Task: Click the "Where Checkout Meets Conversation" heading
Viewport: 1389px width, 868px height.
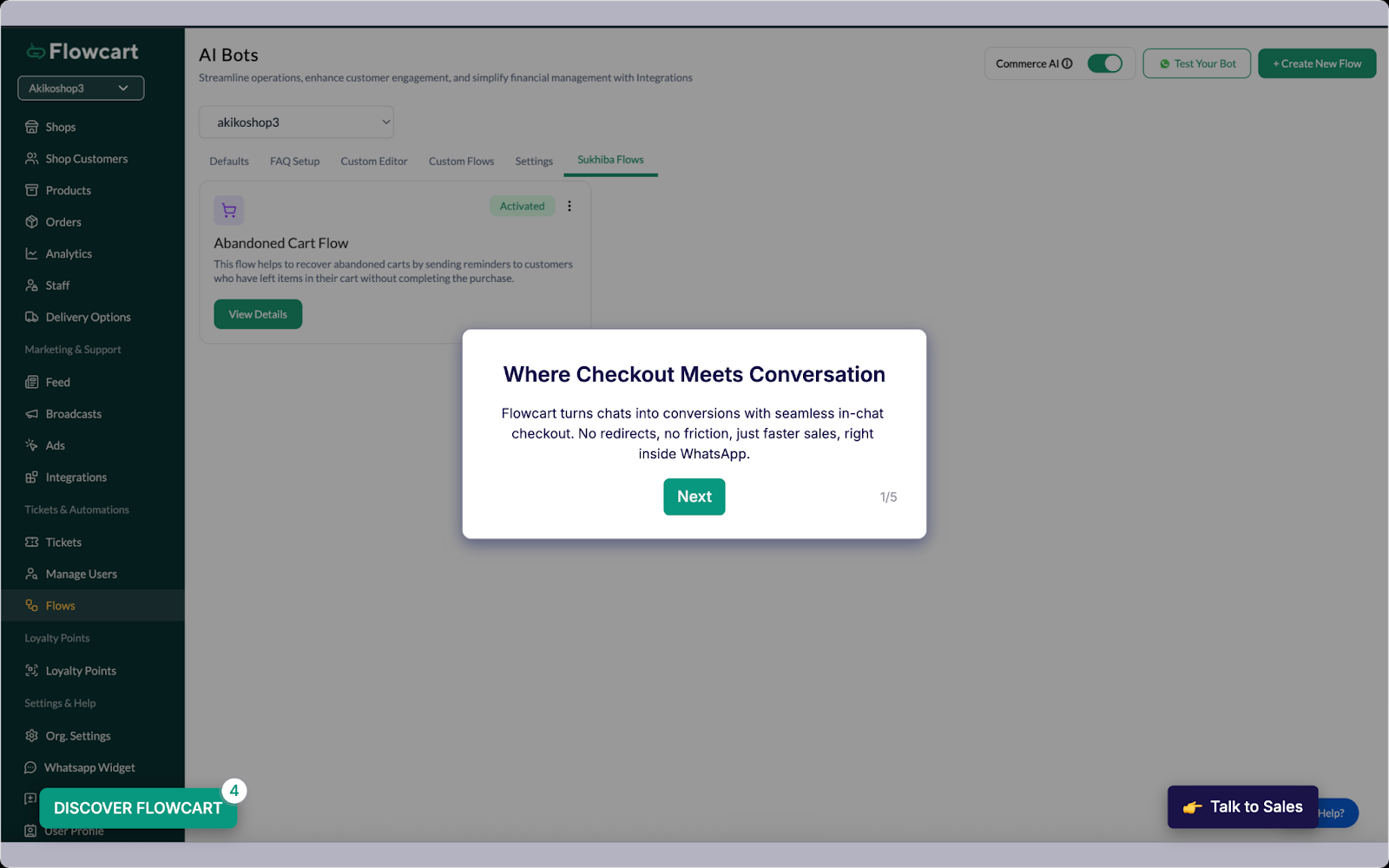Action: pos(694,374)
